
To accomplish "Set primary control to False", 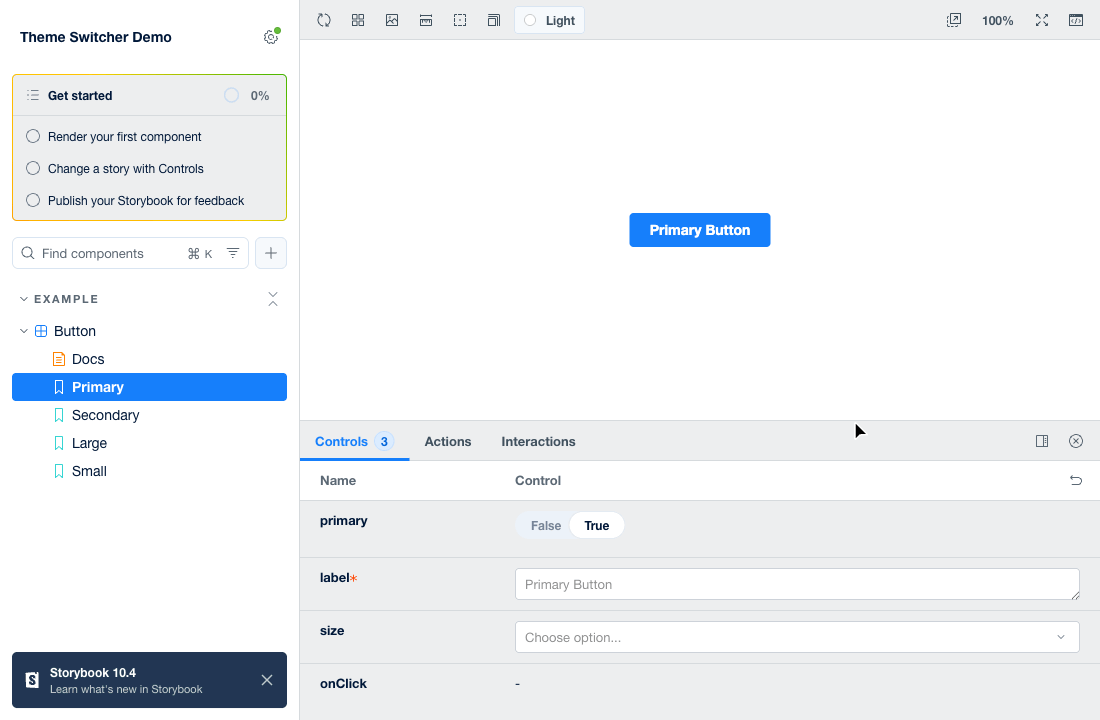I will [546, 526].
